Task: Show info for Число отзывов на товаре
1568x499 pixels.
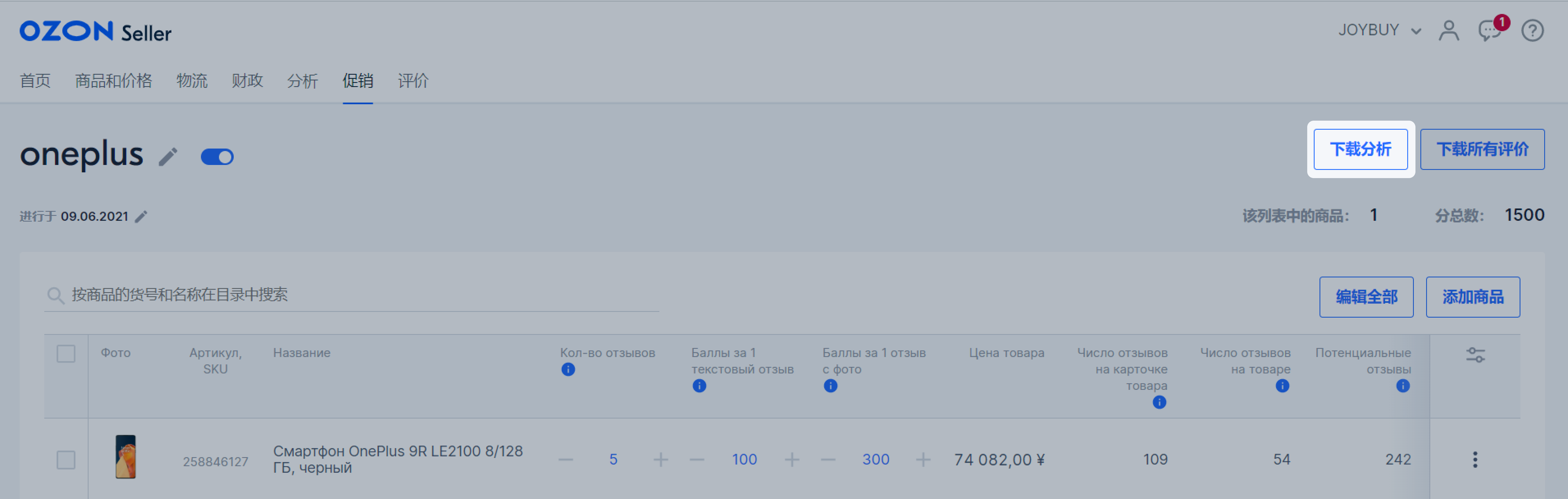Action: 1283,386
